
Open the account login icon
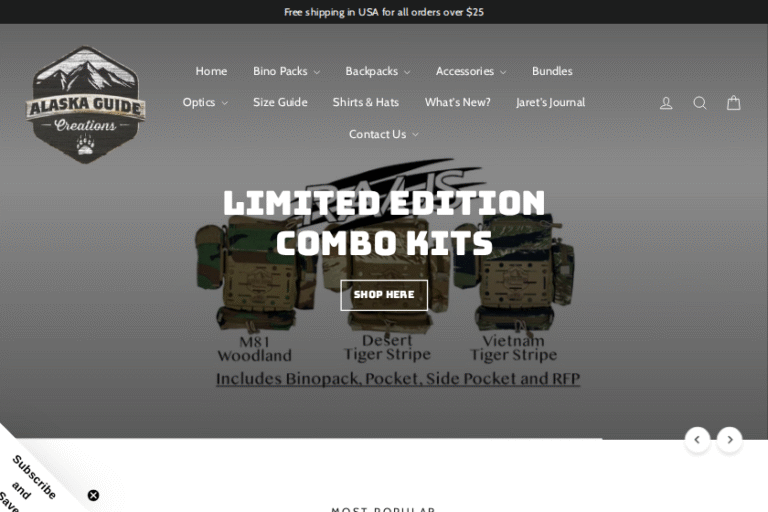pyautogui.click(x=666, y=103)
